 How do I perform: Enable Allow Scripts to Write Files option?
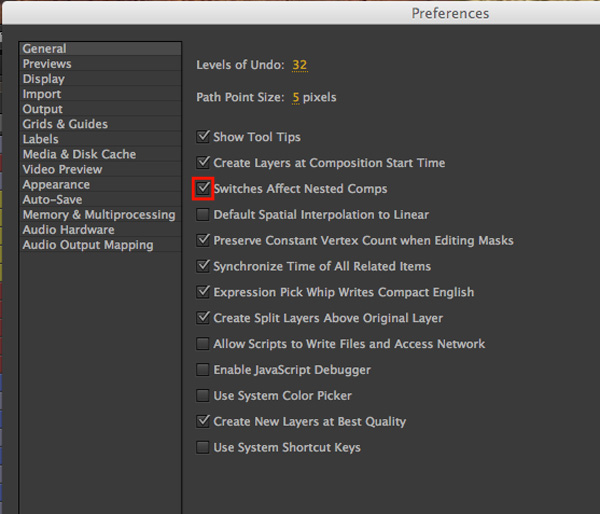click(202, 344)
